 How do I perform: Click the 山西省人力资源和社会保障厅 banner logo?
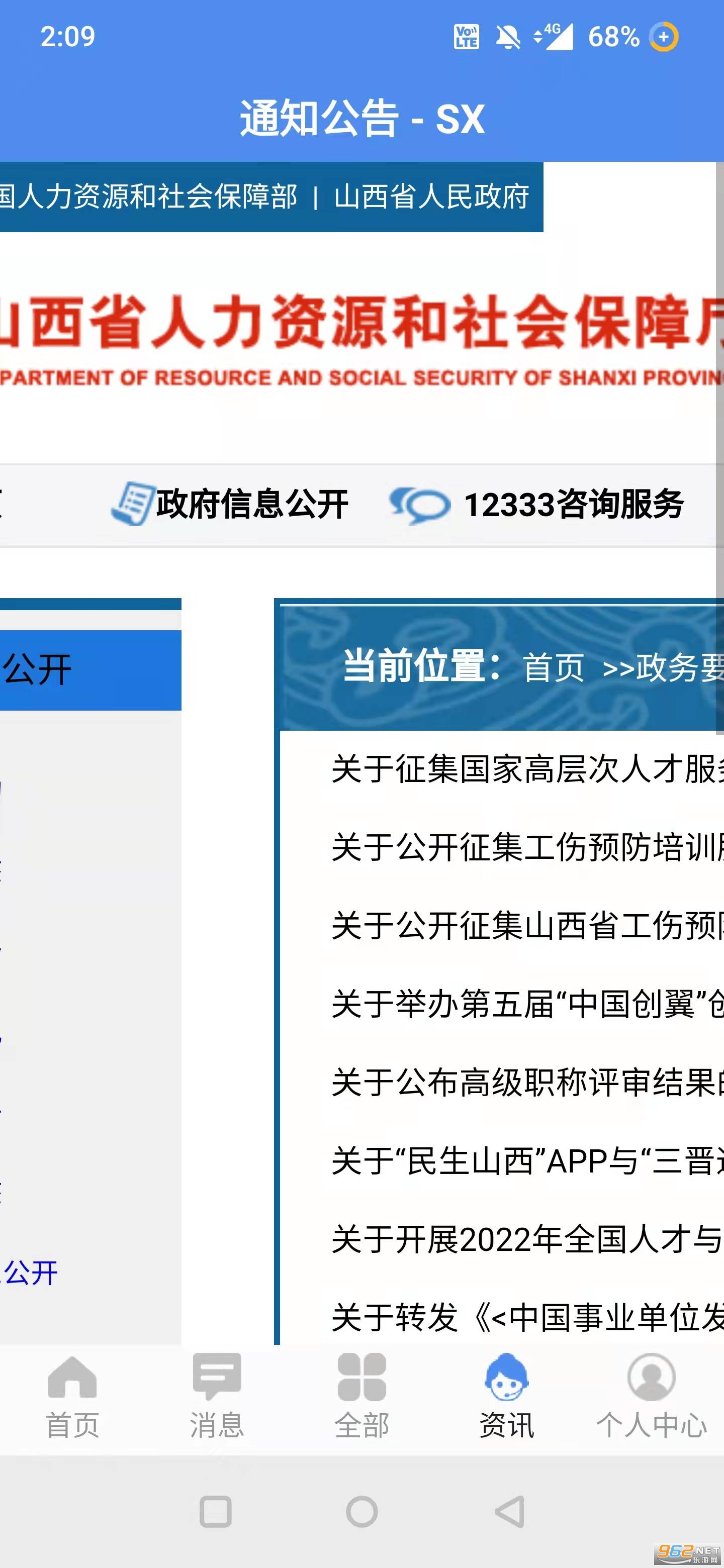click(x=361, y=340)
